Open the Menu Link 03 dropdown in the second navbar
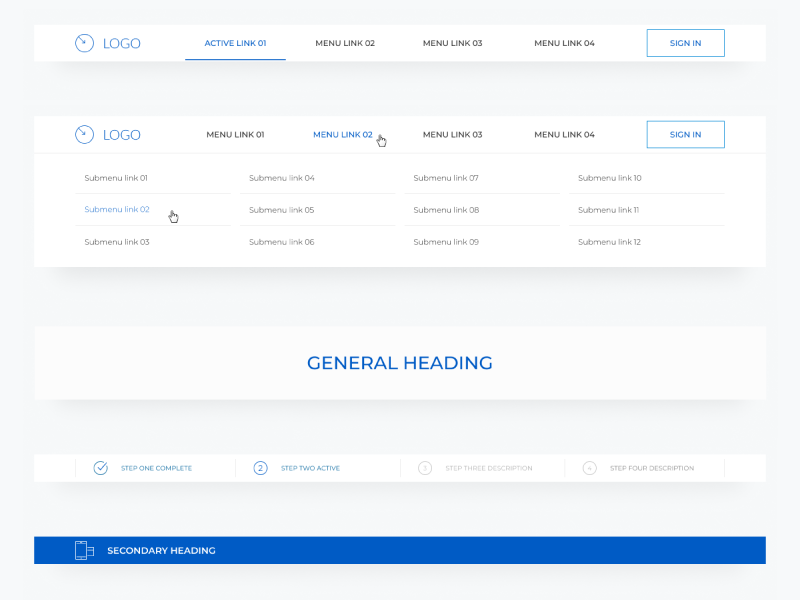 452,134
